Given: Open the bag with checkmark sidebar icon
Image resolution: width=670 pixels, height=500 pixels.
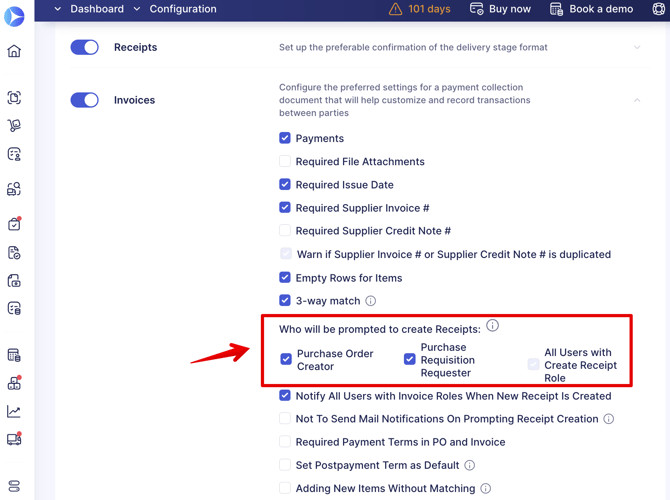Looking at the screenshot, I should [14, 224].
